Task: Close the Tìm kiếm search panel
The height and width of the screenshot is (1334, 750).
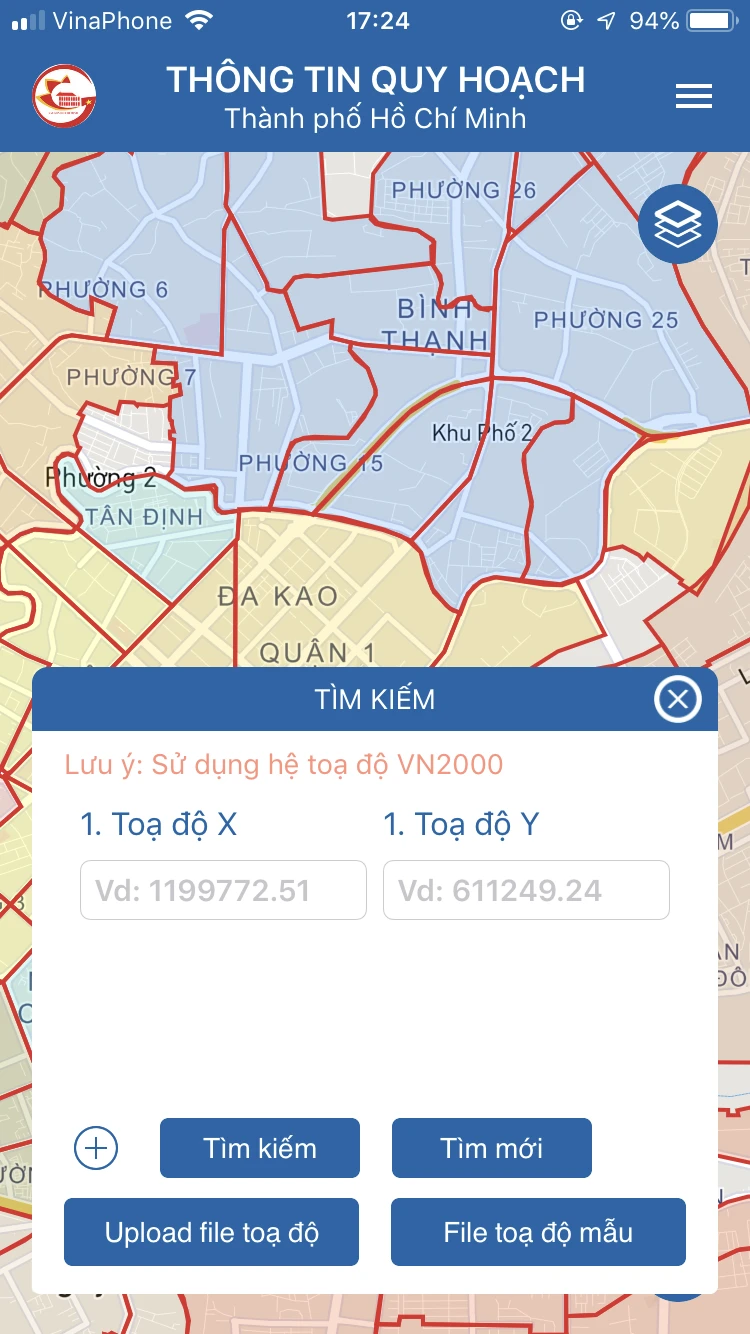Action: click(x=678, y=699)
